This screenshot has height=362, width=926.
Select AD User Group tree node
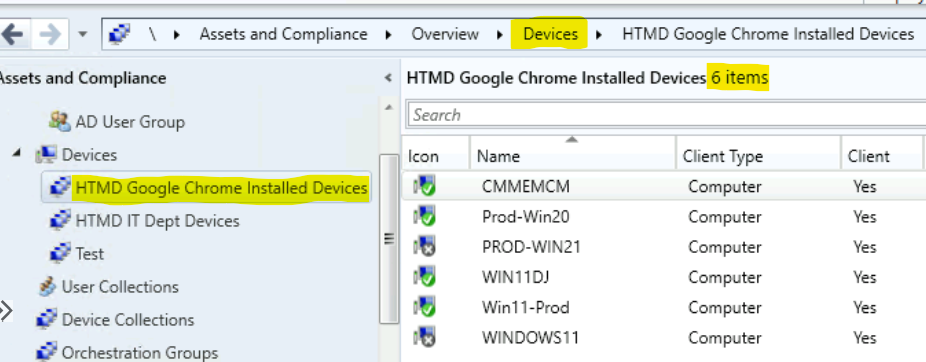pos(130,122)
